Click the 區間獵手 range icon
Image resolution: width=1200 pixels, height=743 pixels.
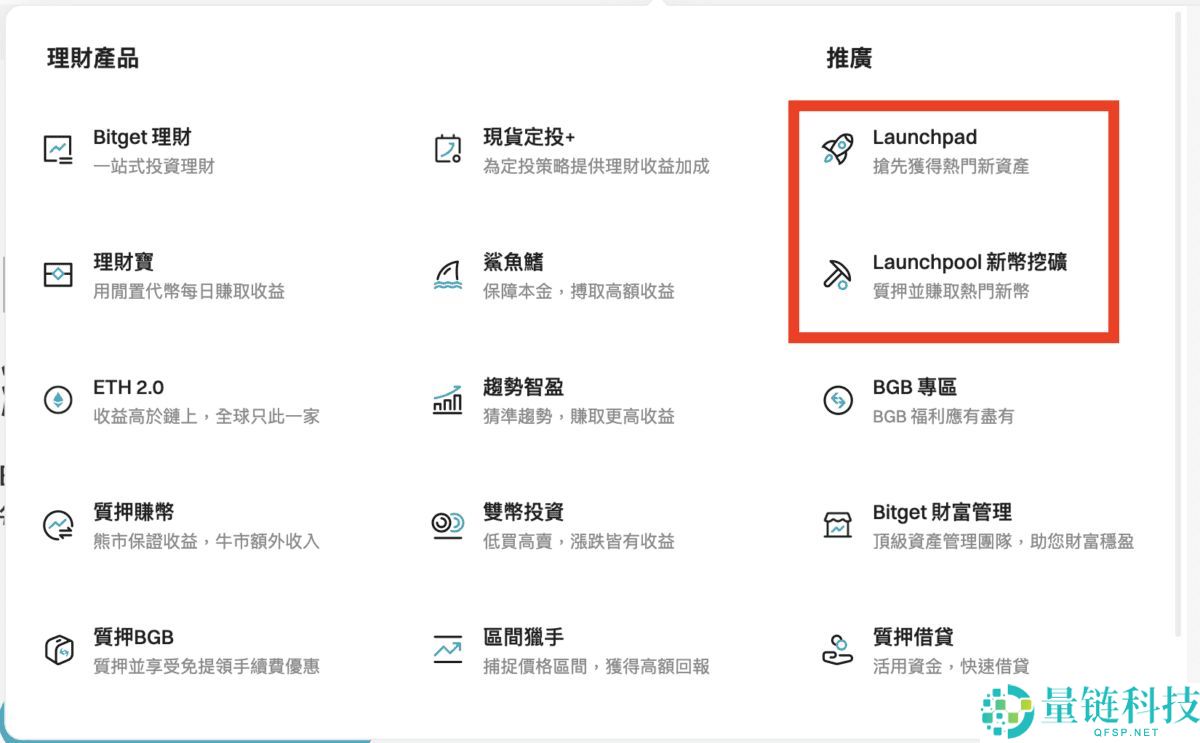click(x=446, y=647)
